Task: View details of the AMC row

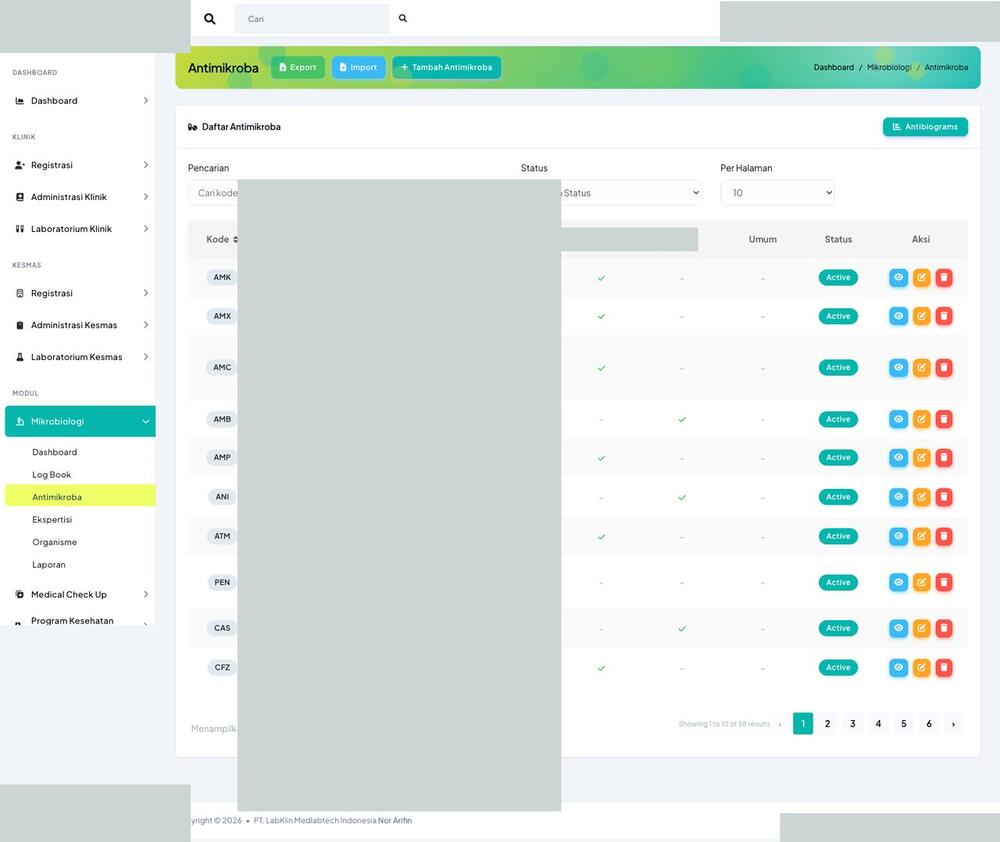Action: point(898,367)
